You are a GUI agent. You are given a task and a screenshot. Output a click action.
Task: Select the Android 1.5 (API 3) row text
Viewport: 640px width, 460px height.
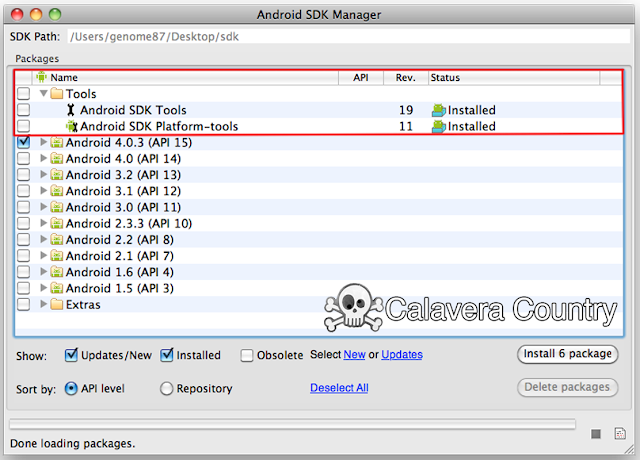point(120,288)
